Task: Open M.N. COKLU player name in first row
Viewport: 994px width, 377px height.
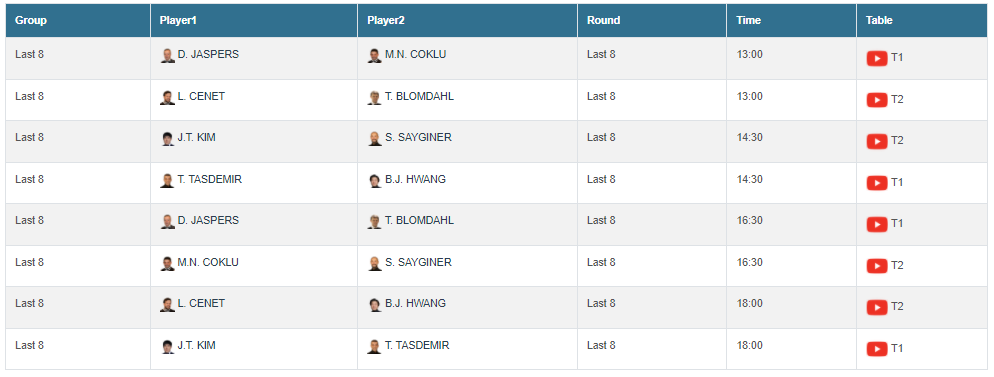Action: [415, 54]
